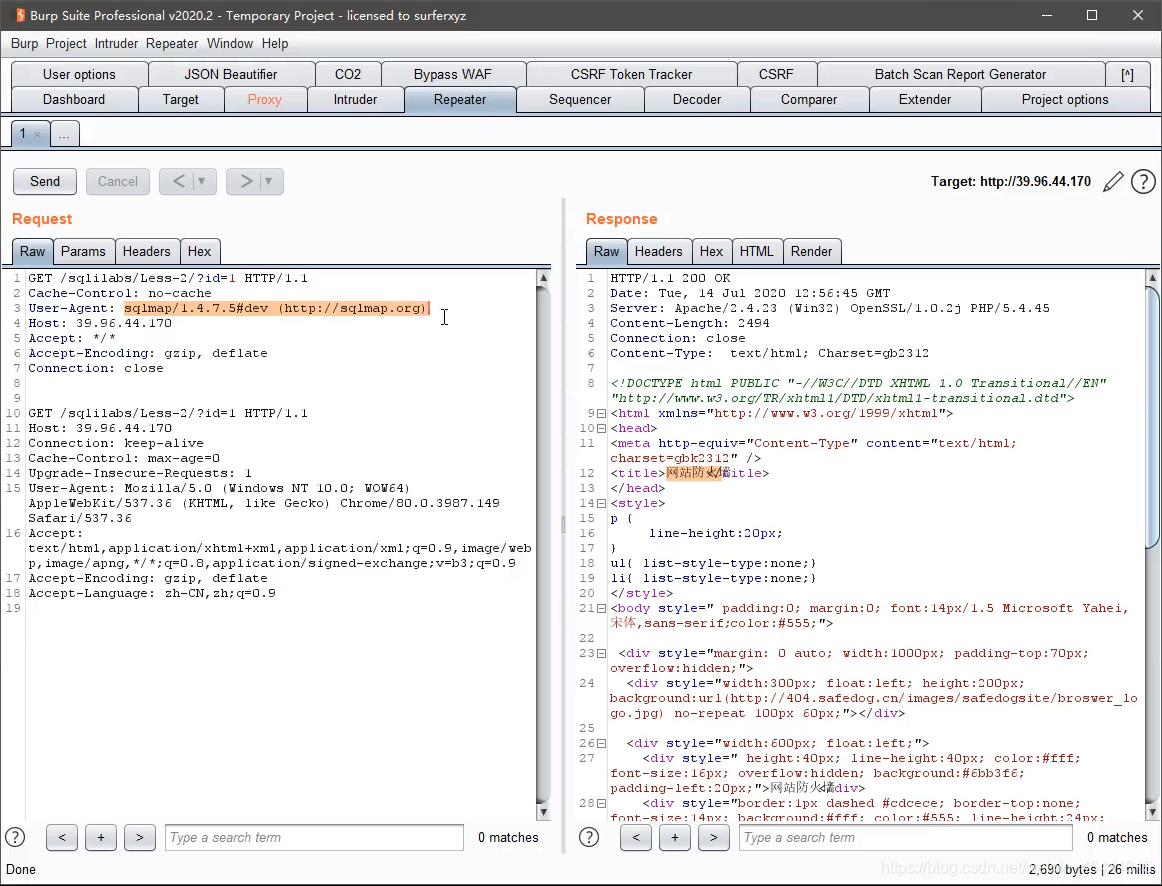The width and height of the screenshot is (1162, 886).
Task: Click the Cancel button
Action: tap(118, 181)
